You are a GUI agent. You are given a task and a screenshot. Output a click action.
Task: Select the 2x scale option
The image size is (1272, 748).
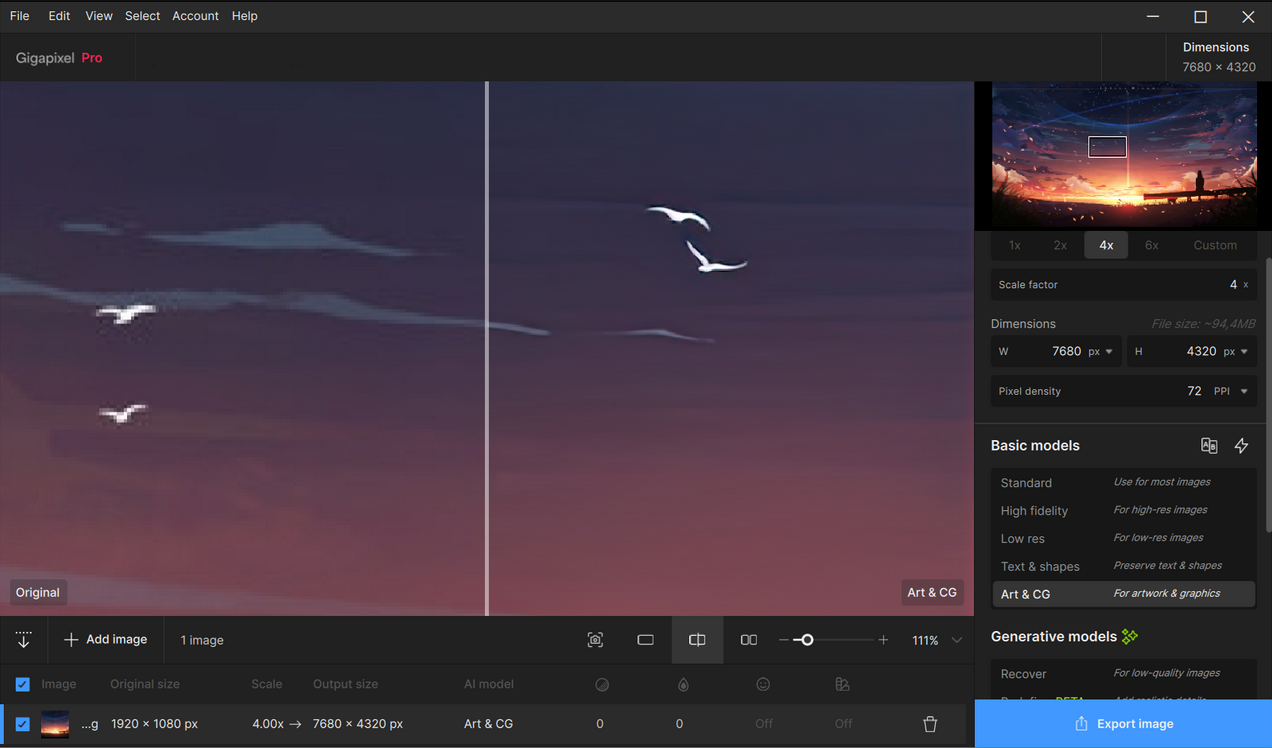point(1060,245)
